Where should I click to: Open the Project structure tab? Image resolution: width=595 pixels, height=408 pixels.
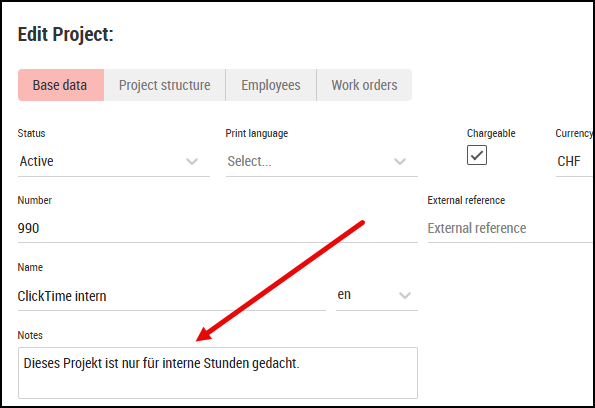tap(164, 85)
